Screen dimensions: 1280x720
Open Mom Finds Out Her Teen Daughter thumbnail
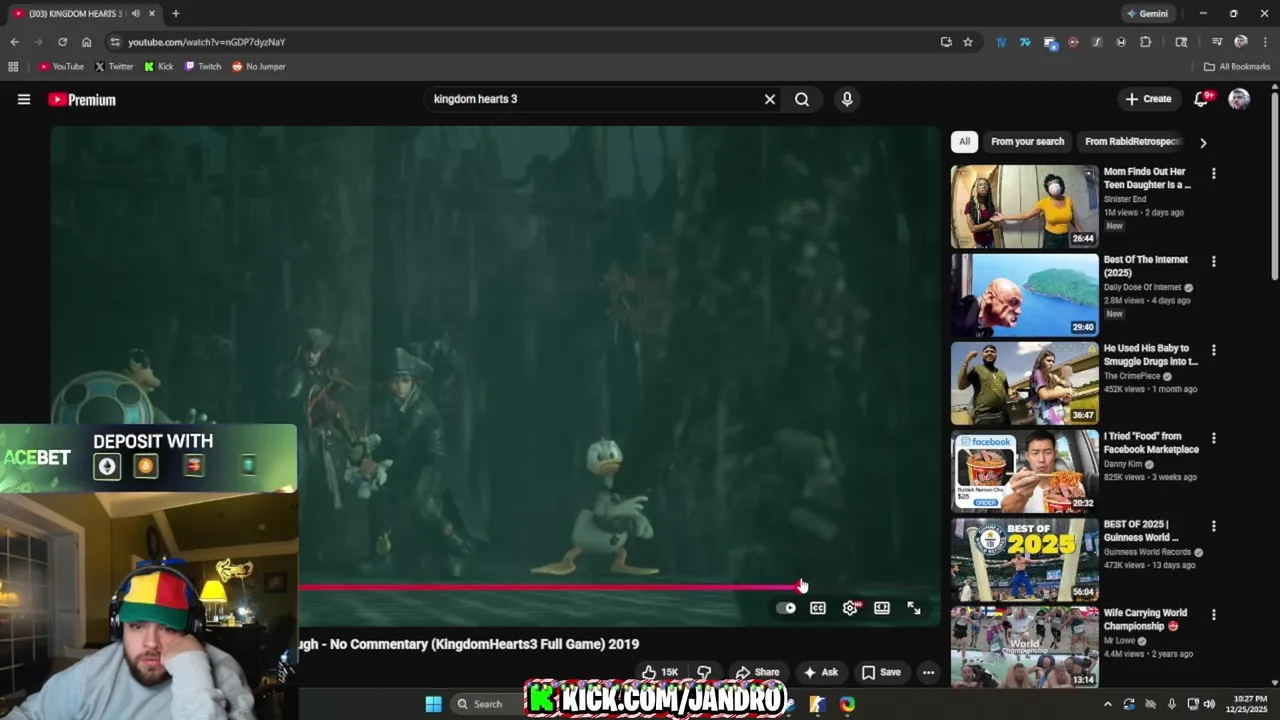point(1024,206)
